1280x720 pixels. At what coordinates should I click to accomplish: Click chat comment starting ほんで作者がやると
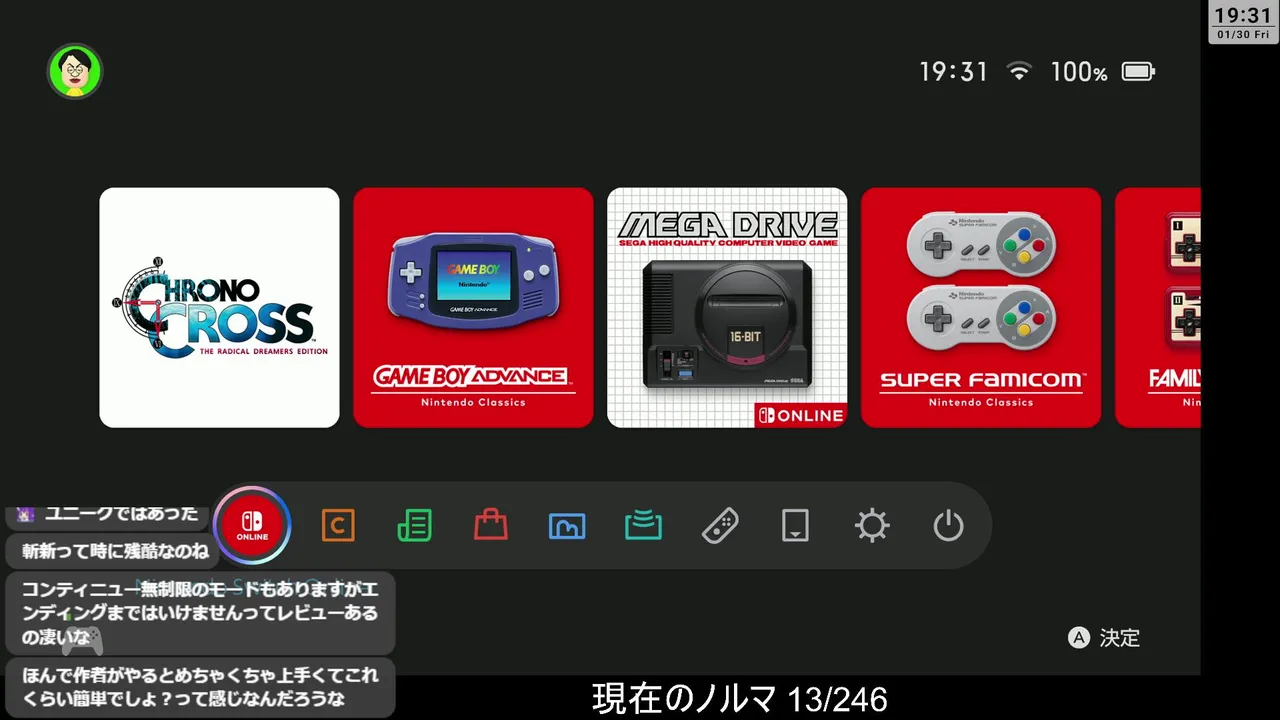pos(200,687)
